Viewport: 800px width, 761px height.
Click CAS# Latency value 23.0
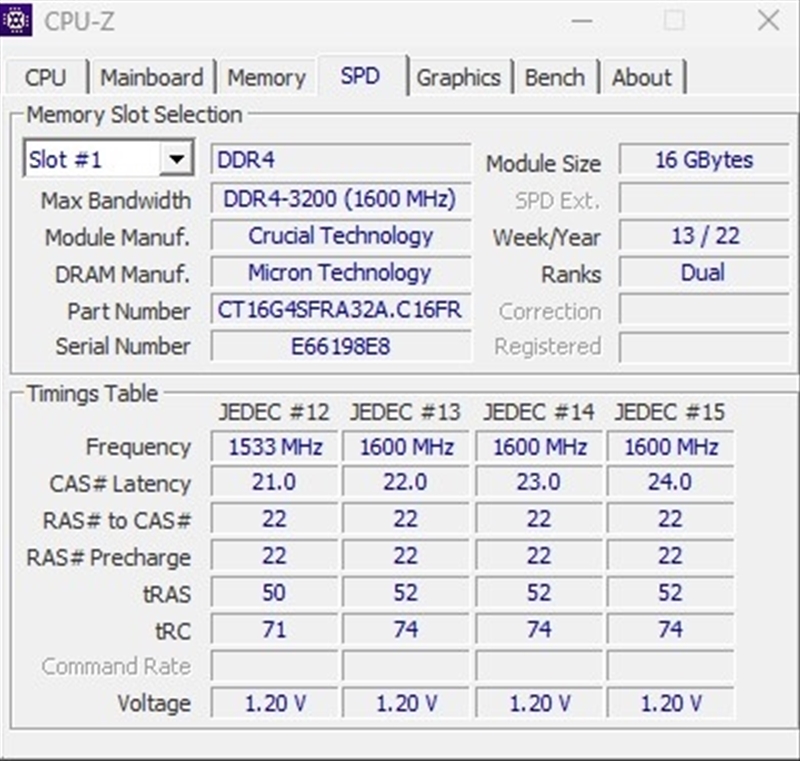[539, 481]
